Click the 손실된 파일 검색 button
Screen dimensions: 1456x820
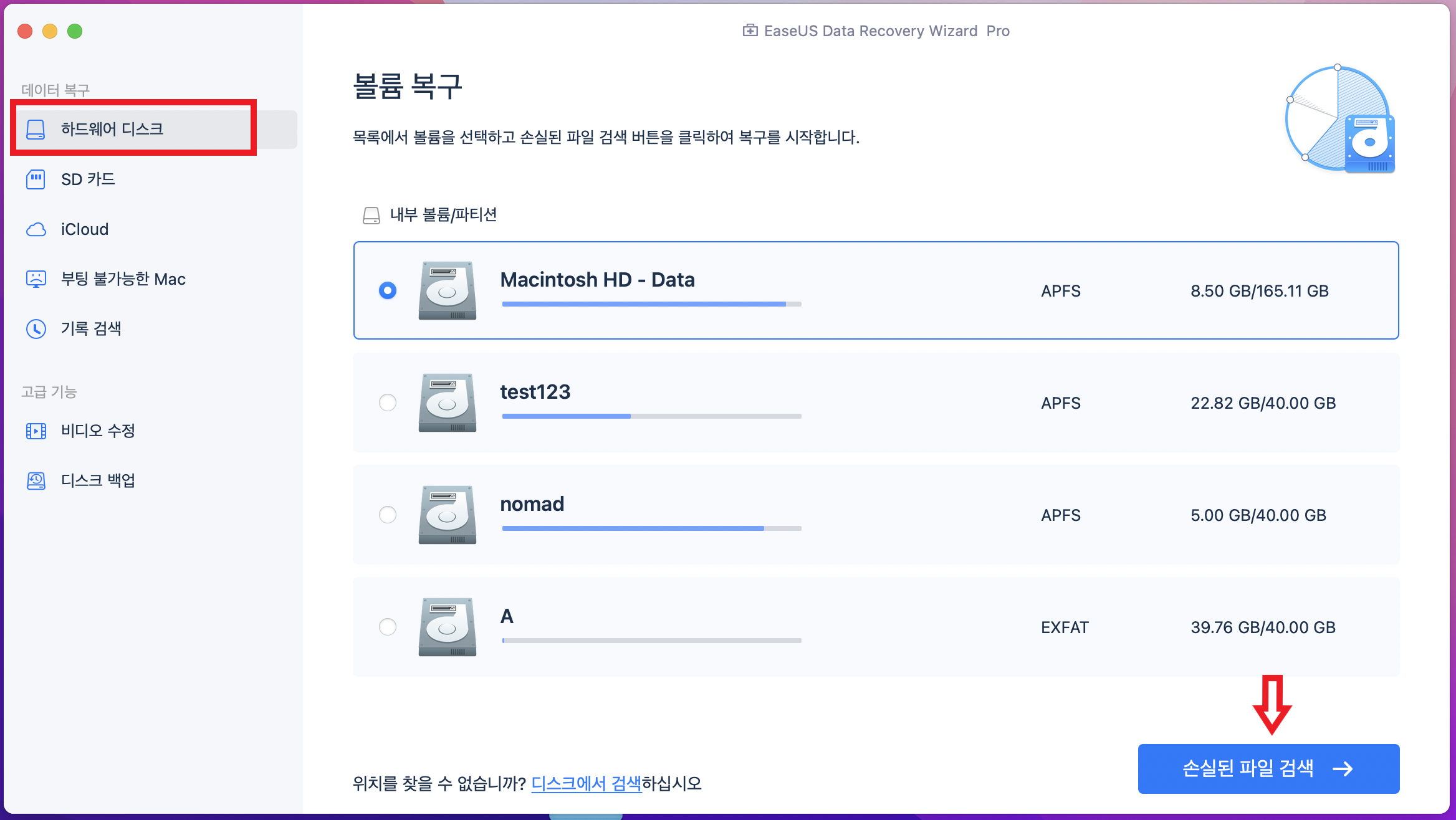pyautogui.click(x=1268, y=768)
